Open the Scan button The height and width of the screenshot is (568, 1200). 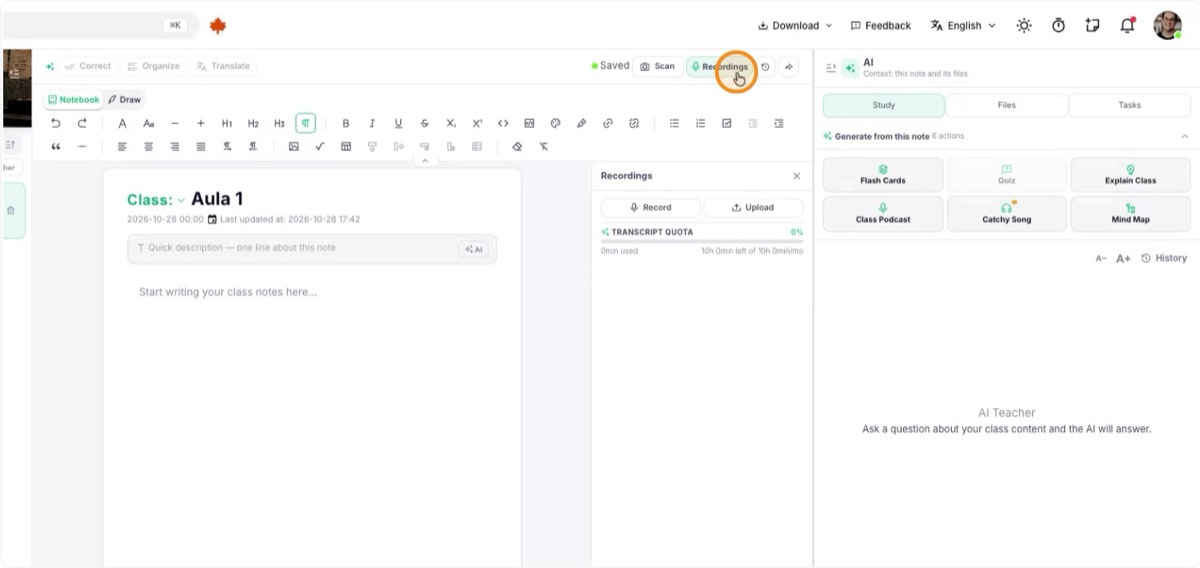(x=658, y=66)
